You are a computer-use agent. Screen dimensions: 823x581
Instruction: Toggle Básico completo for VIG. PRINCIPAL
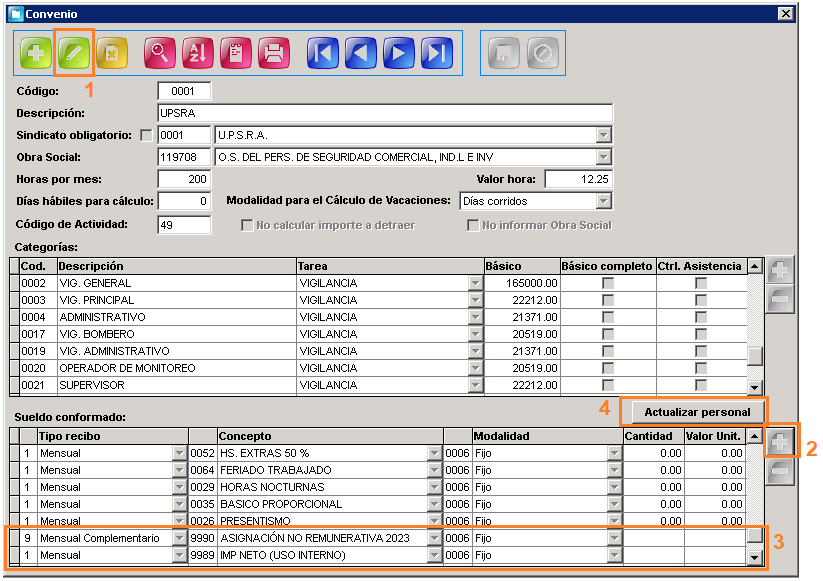click(608, 300)
